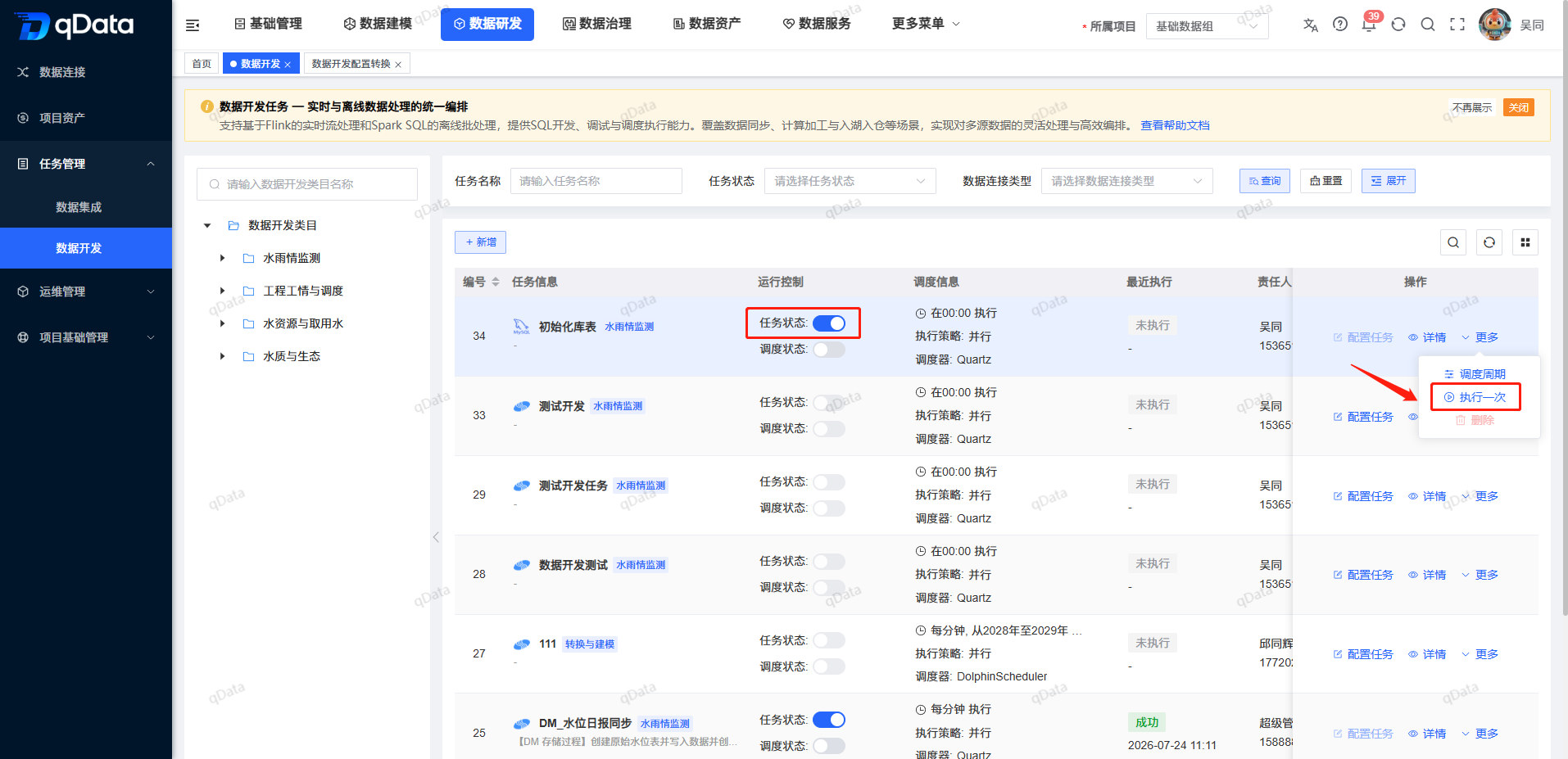
Task: Open 详情 for task 28
Action: [x=1427, y=575]
